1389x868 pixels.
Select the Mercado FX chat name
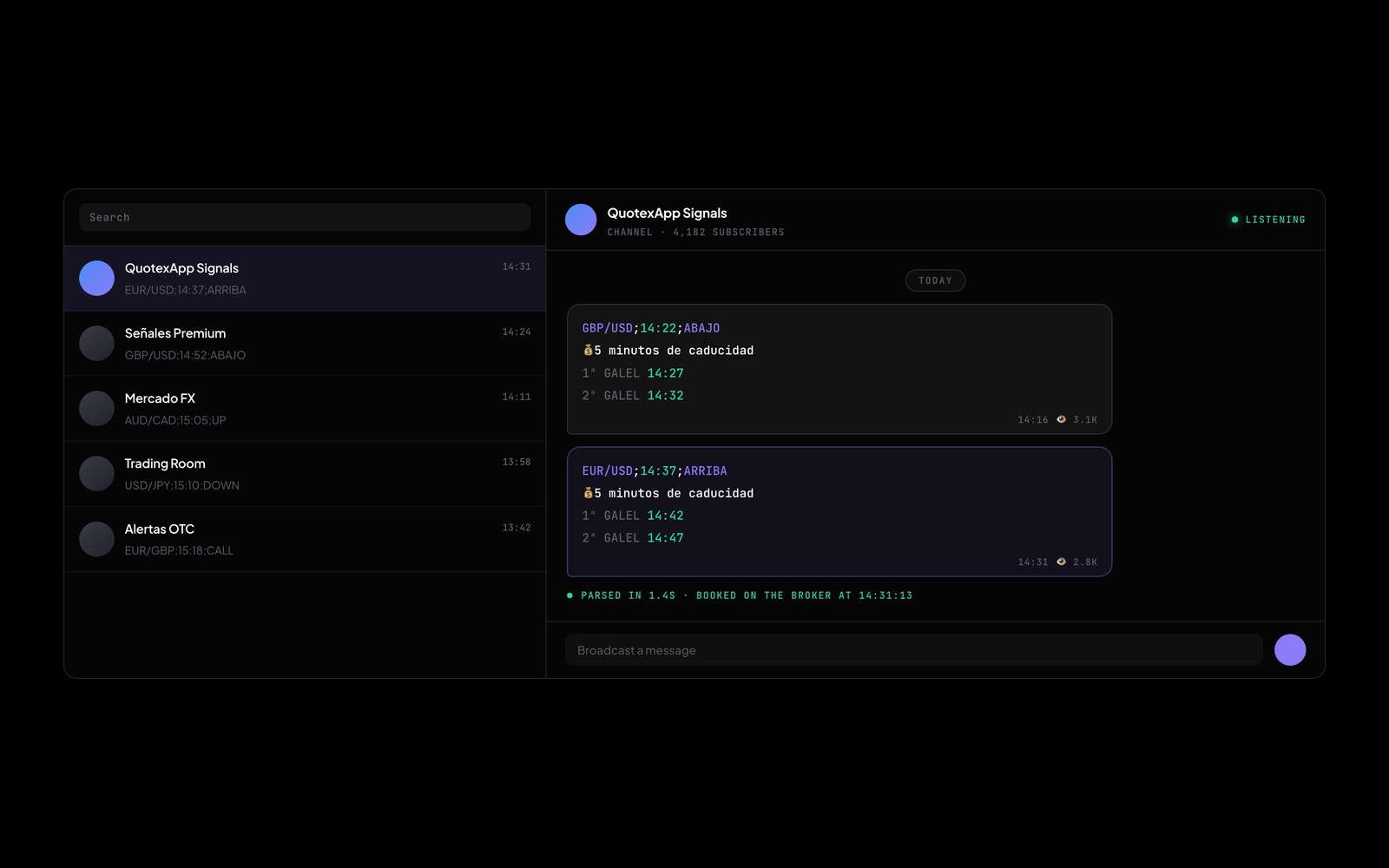[x=160, y=398]
